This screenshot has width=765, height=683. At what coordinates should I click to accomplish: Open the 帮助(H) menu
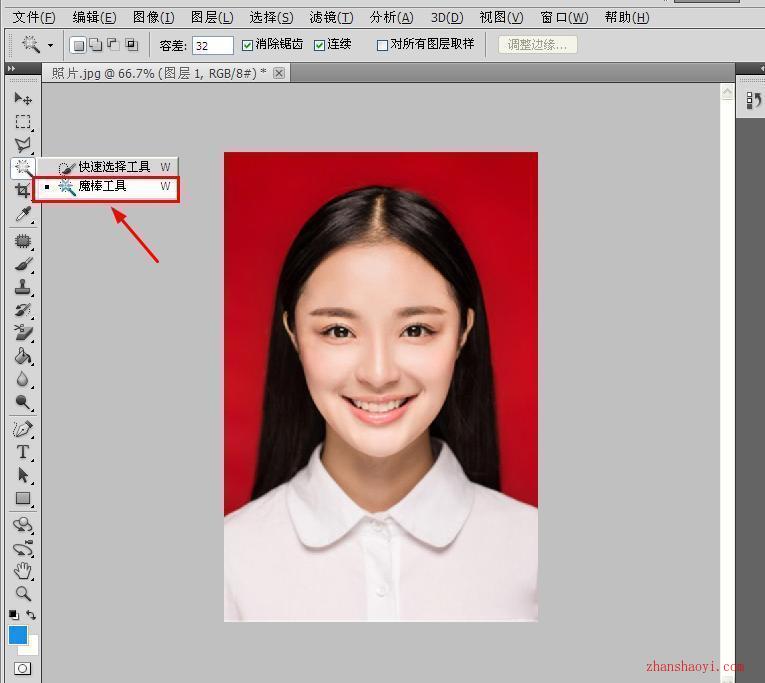click(x=626, y=18)
